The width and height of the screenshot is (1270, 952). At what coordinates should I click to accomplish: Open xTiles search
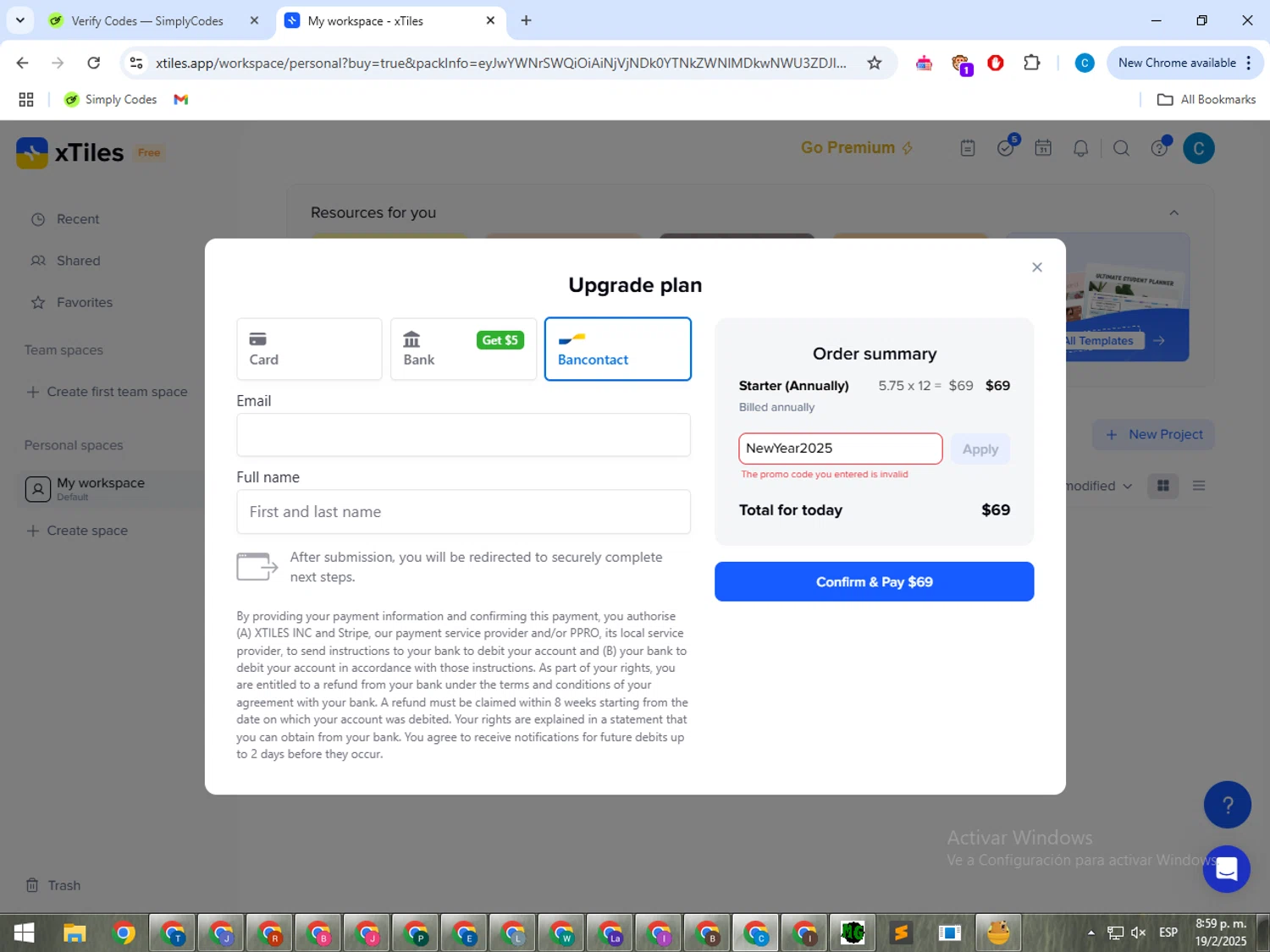1121,148
